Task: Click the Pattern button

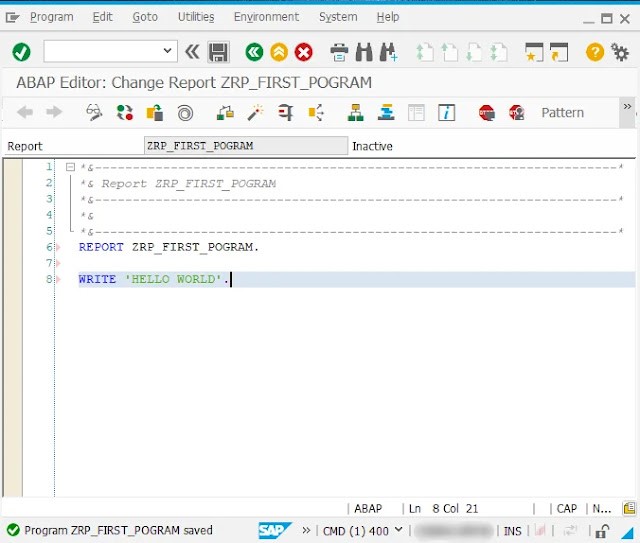Action: tap(562, 112)
